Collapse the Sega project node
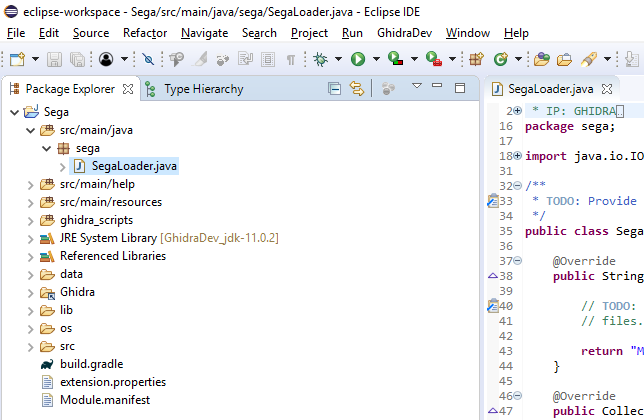This screenshot has height=420, width=644. (14, 112)
